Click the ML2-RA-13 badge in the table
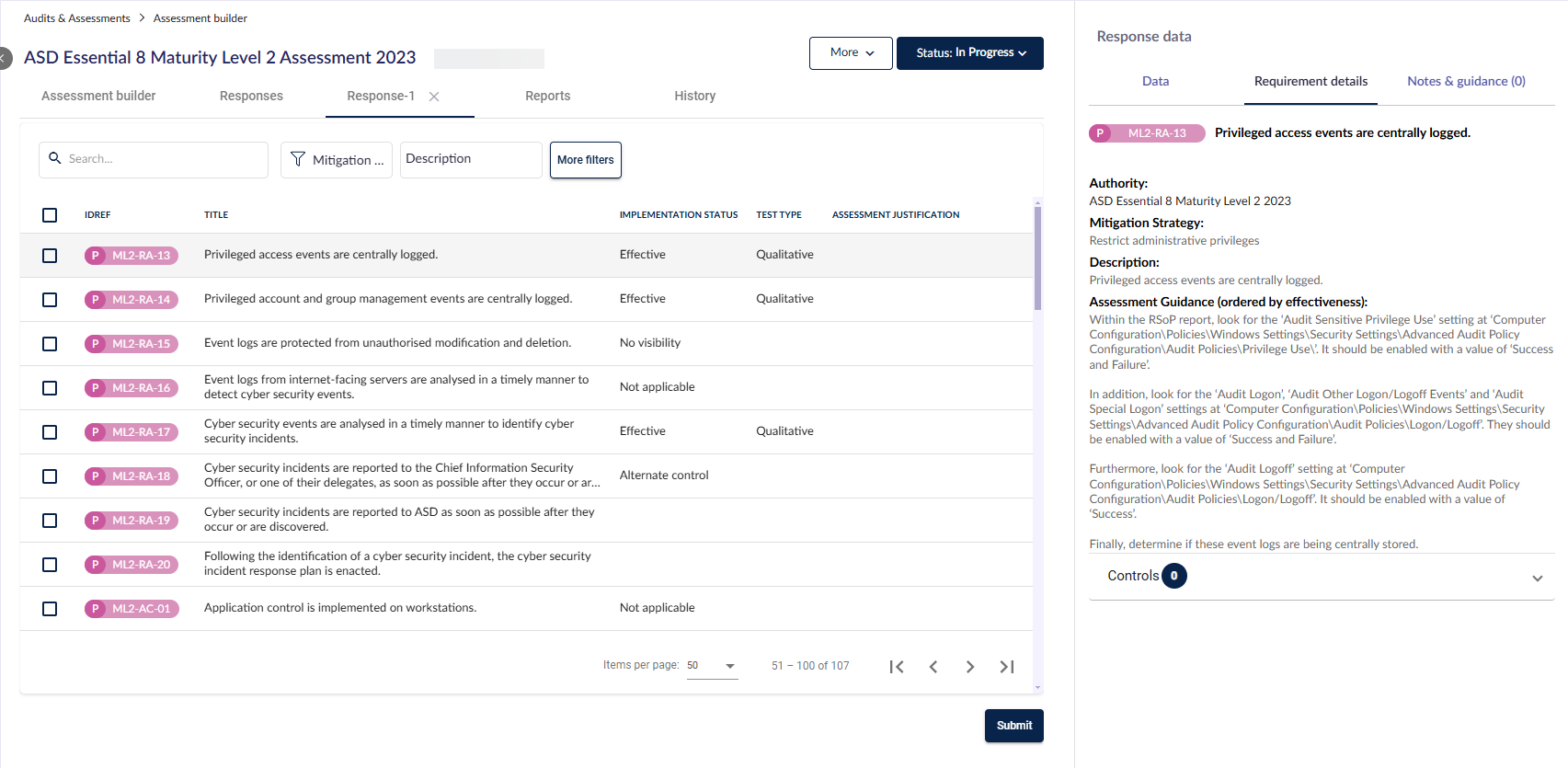 coord(132,256)
